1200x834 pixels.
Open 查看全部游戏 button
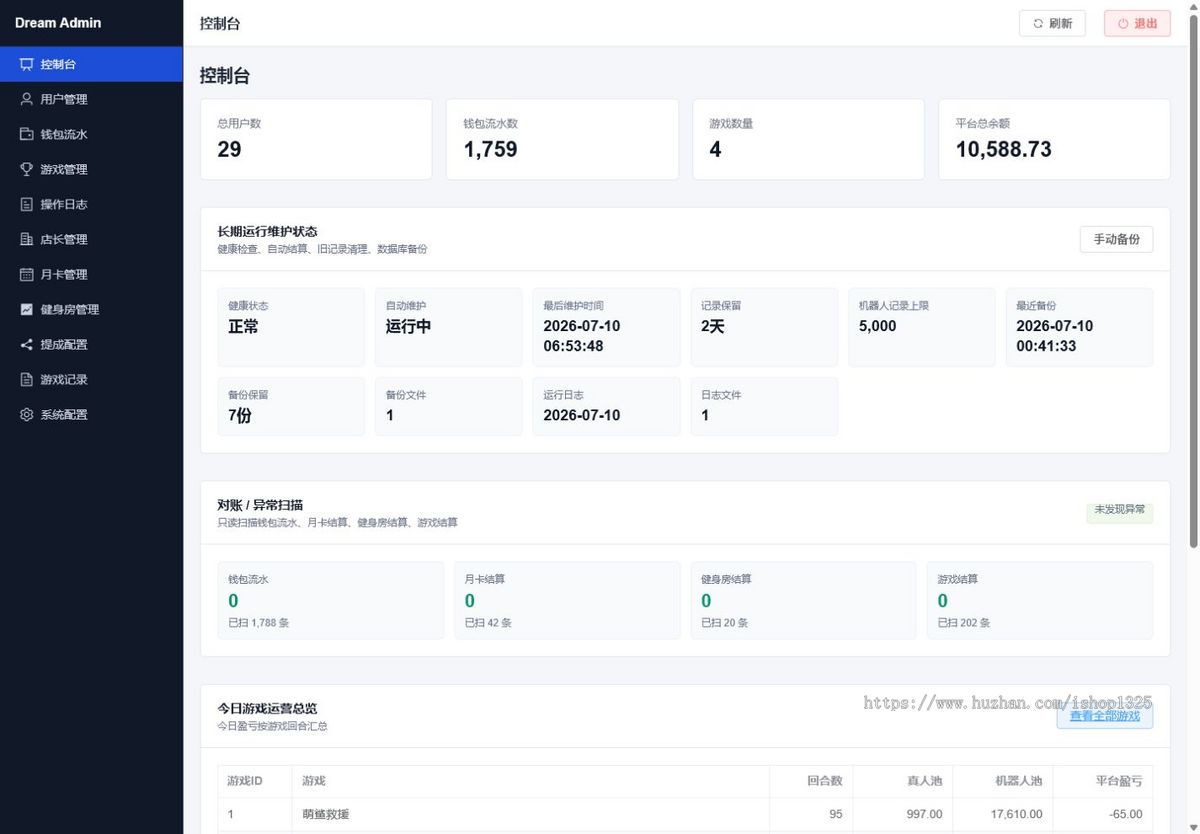click(1104, 716)
